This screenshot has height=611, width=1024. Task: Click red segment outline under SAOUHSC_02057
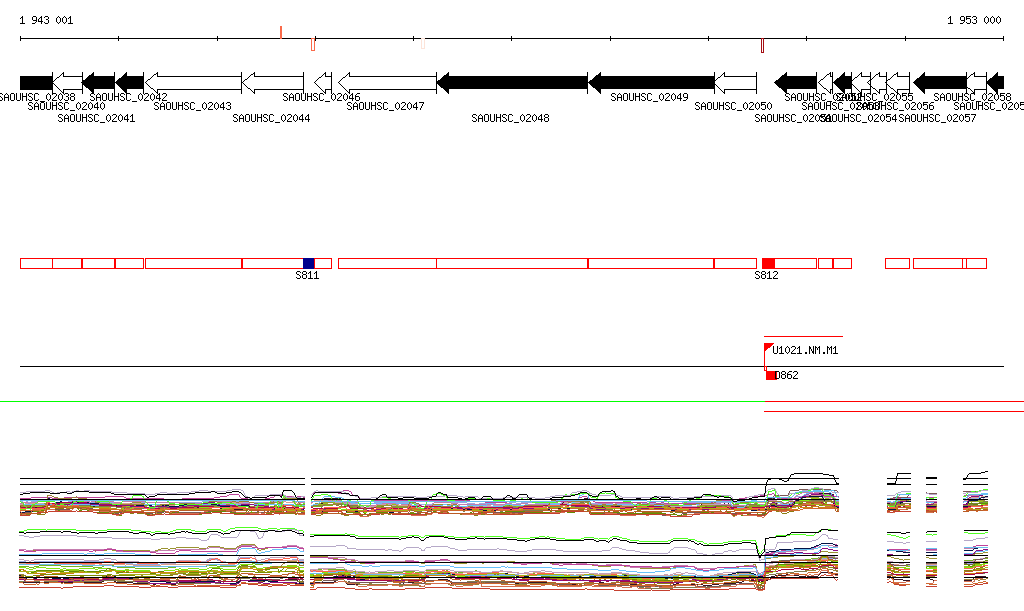(938, 264)
